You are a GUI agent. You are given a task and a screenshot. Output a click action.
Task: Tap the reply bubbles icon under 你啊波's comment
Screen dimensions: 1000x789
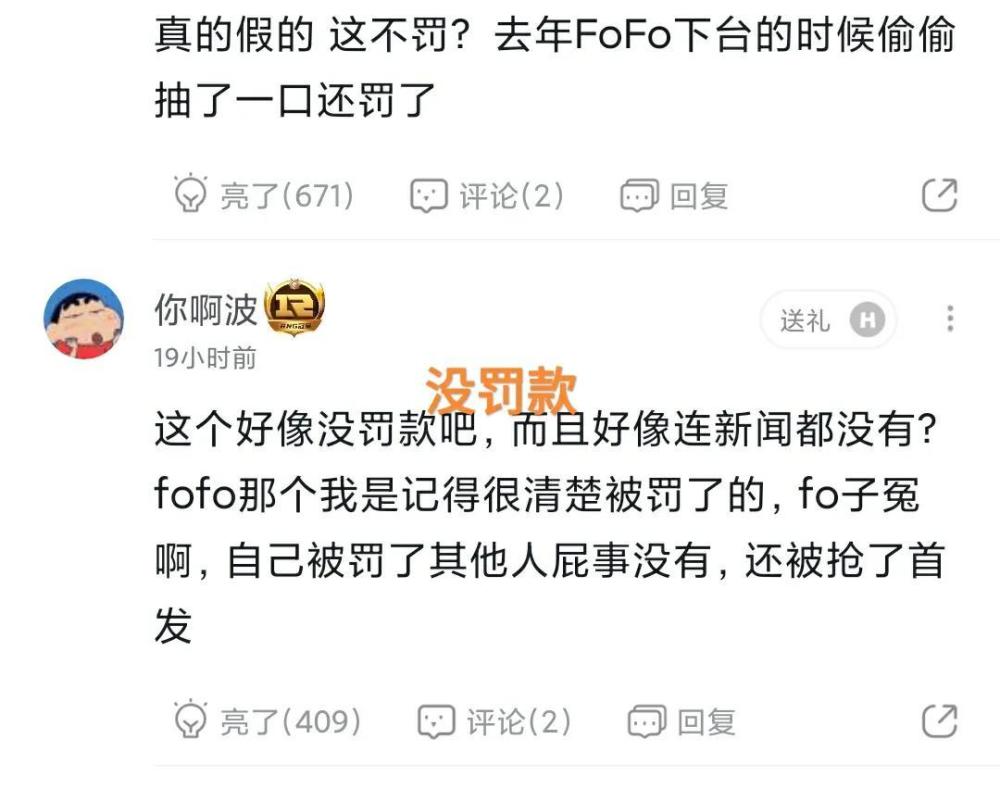click(647, 721)
